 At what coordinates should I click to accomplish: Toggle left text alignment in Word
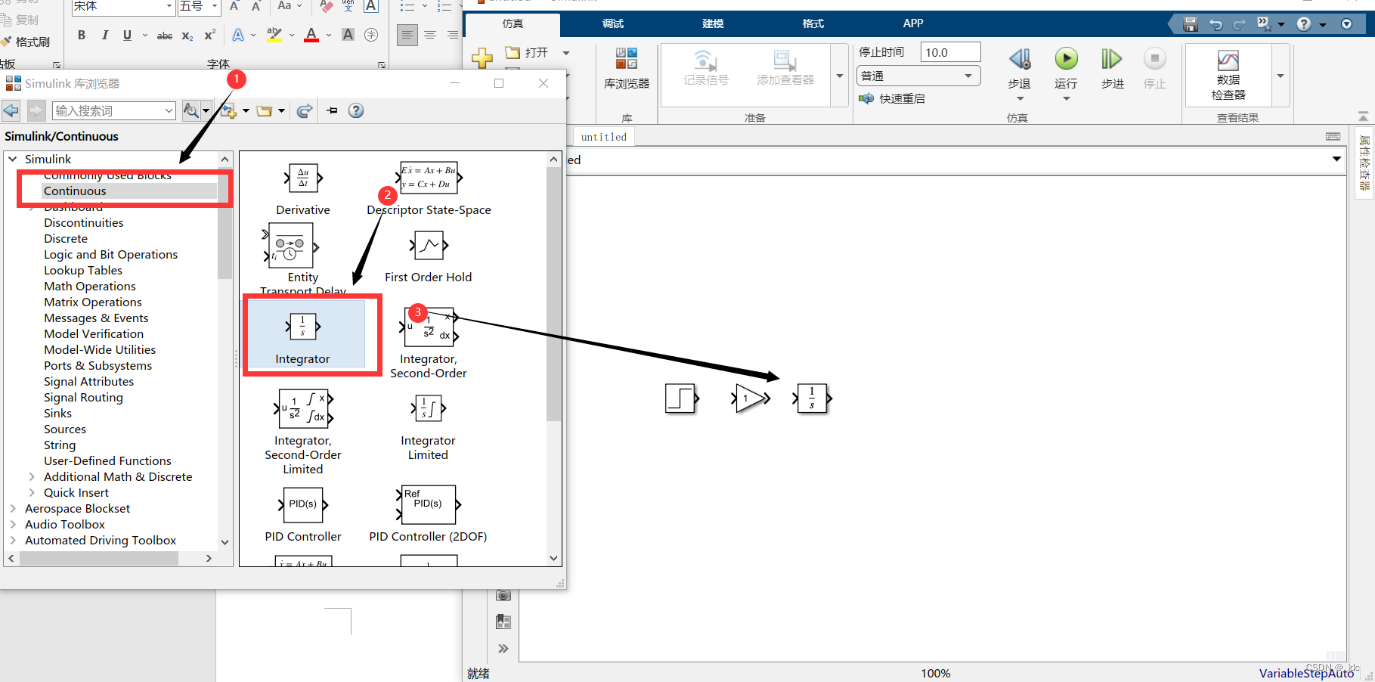tap(407, 35)
